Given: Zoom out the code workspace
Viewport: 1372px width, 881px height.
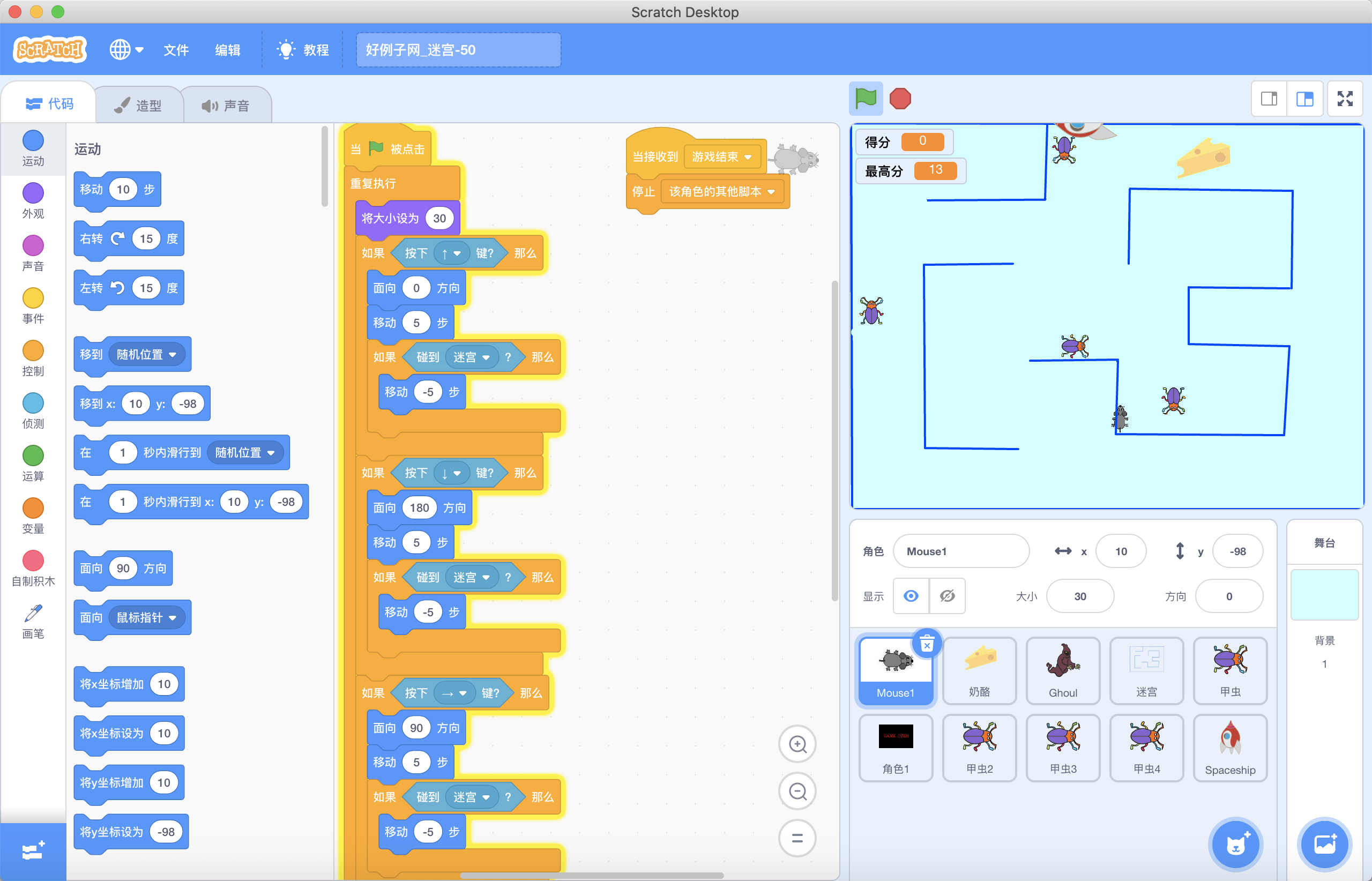Looking at the screenshot, I should [x=797, y=791].
